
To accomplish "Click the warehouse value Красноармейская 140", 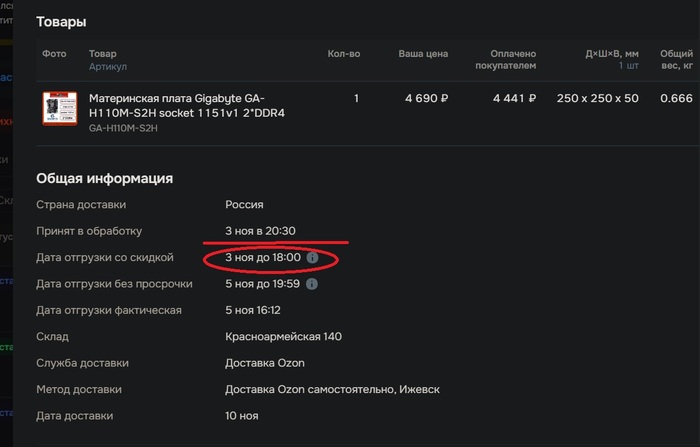I will 283,337.
